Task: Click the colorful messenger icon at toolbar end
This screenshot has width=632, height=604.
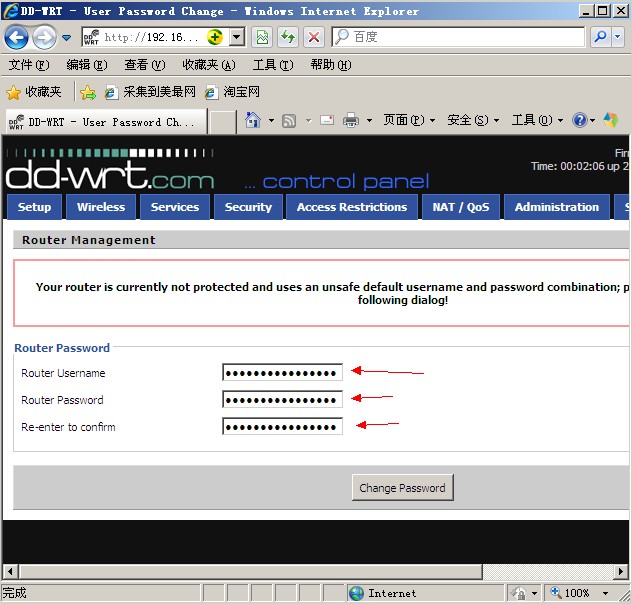Action: coord(611,120)
